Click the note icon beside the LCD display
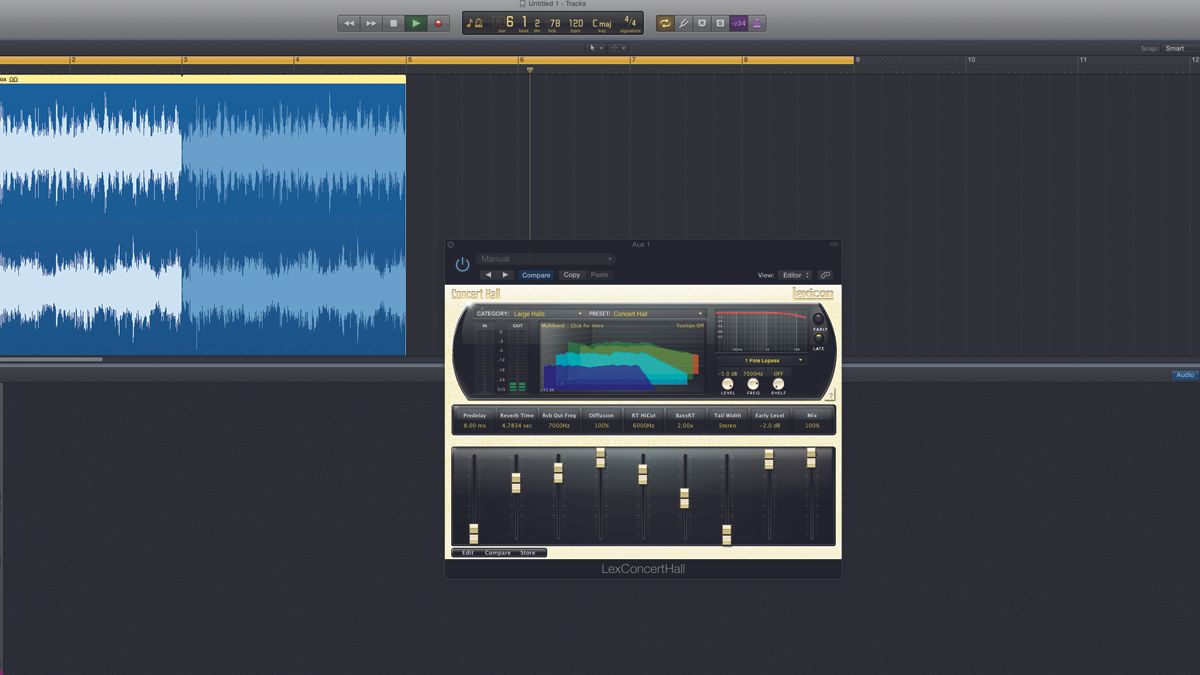 [470, 23]
